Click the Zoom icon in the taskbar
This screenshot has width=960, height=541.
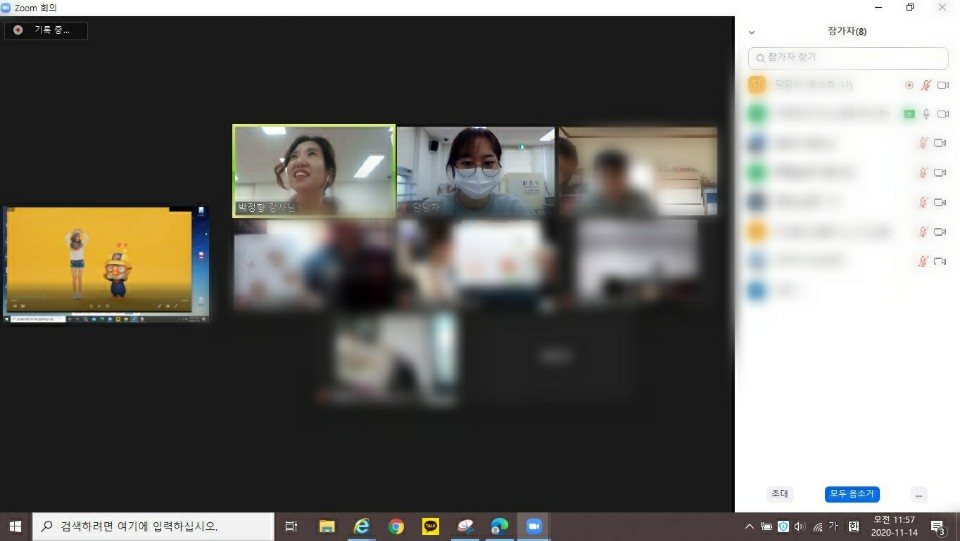(x=534, y=526)
